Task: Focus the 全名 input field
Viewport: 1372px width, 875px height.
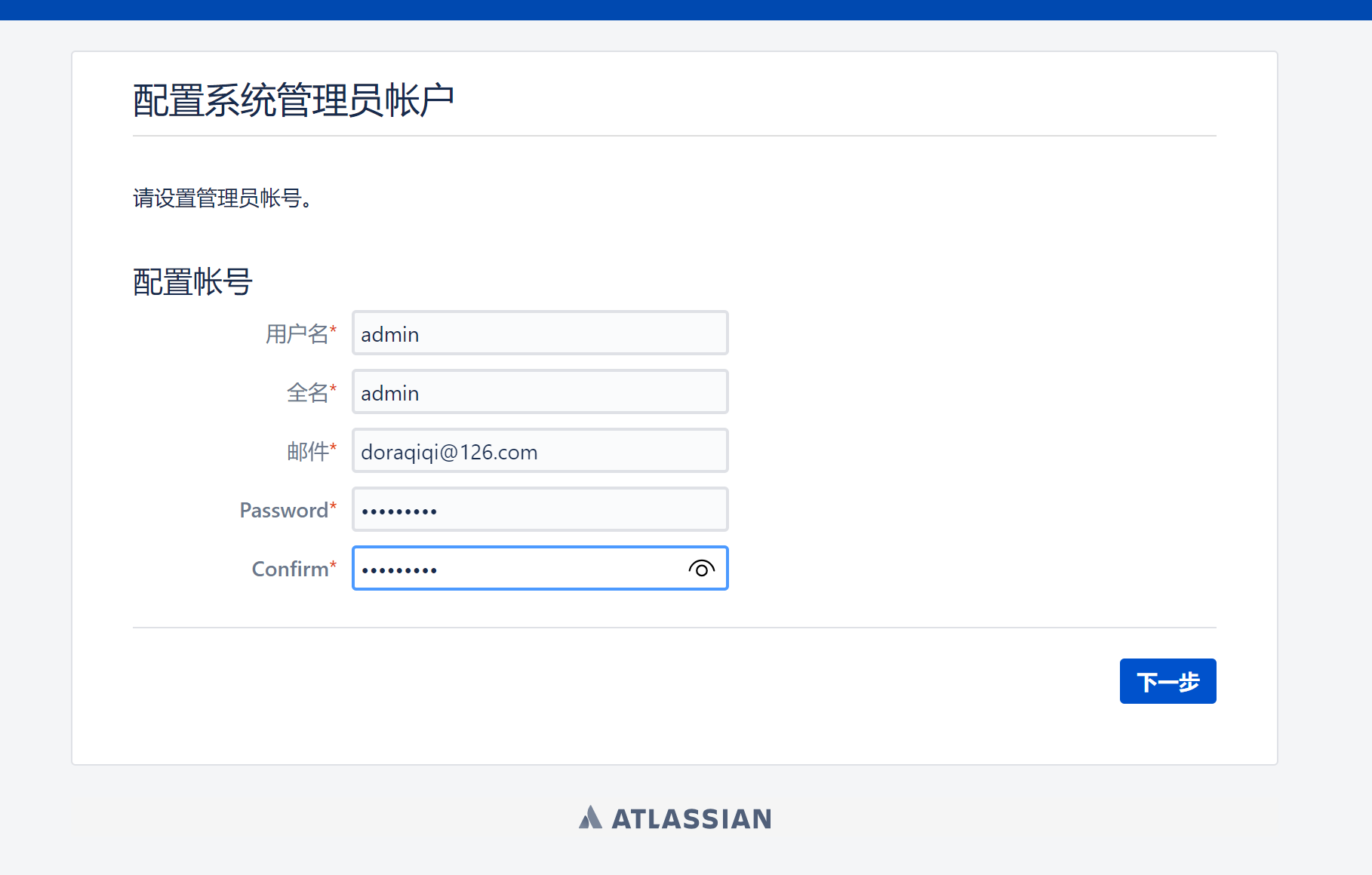Action: [x=540, y=391]
